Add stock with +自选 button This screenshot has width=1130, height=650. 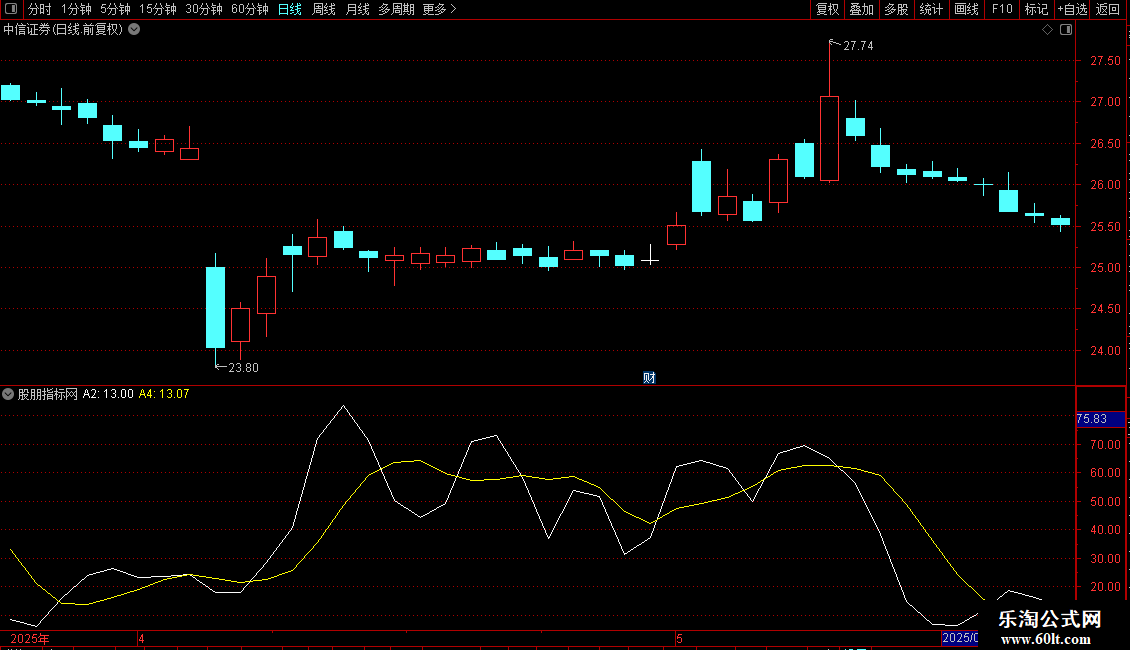point(1072,9)
